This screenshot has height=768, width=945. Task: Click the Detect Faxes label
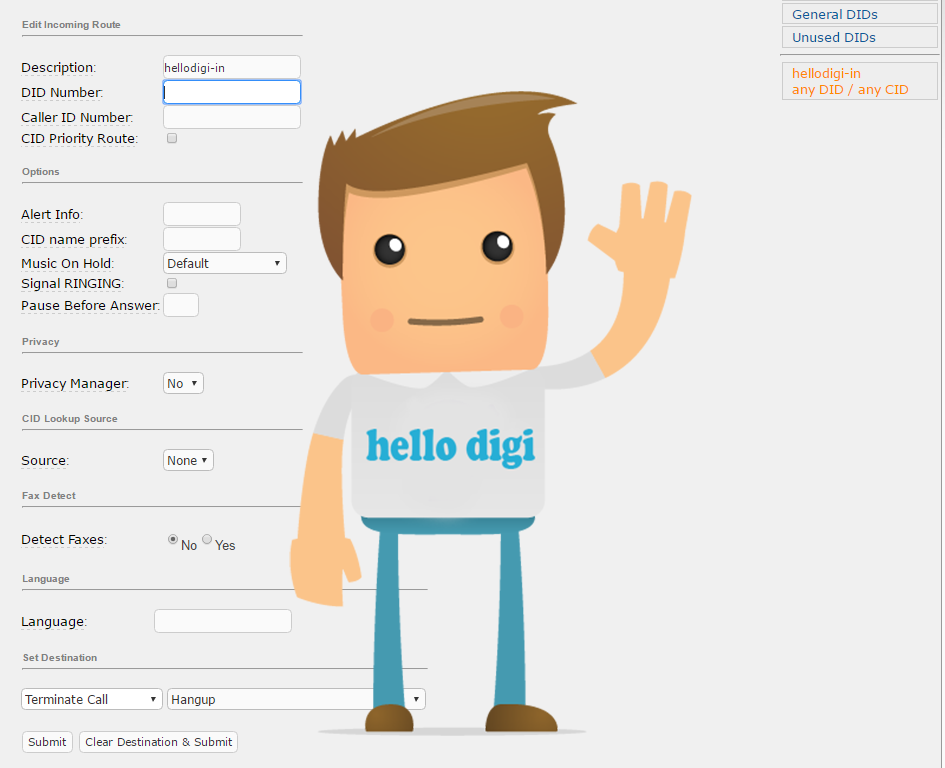[x=64, y=540]
